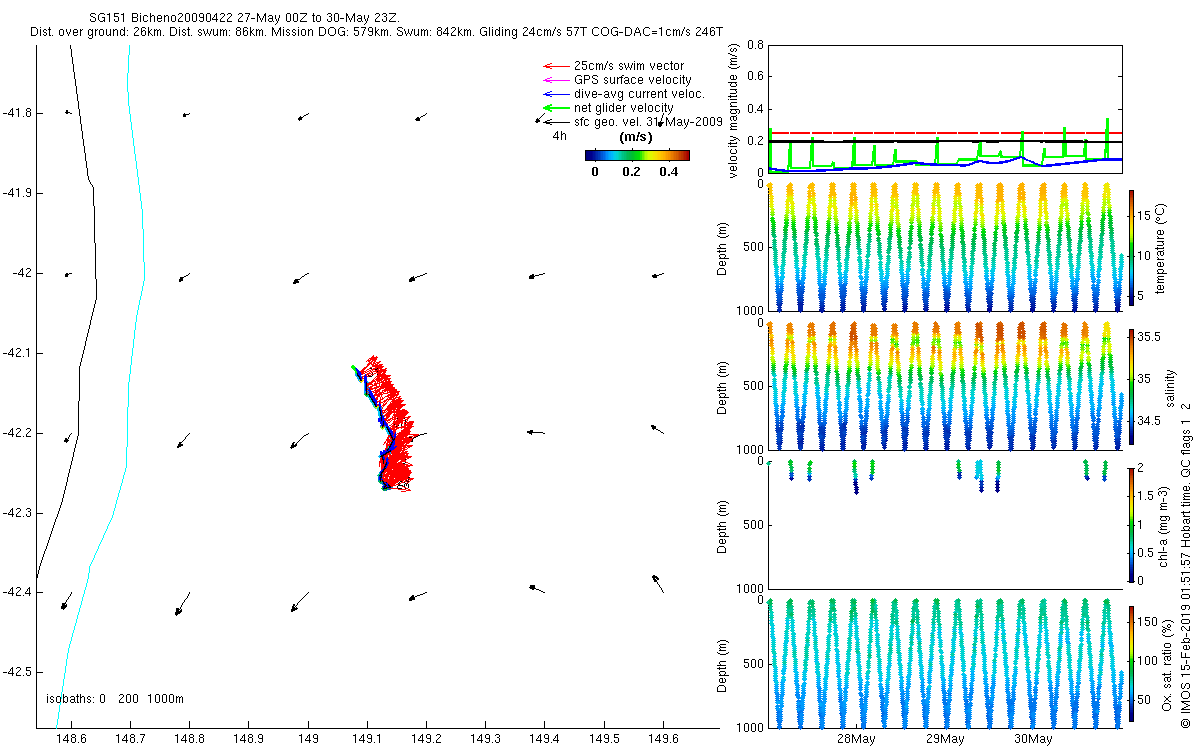The height and width of the screenshot is (750, 1200).
Task: Click the blue dive-avg current legend arrow
Action: (x=555, y=94)
